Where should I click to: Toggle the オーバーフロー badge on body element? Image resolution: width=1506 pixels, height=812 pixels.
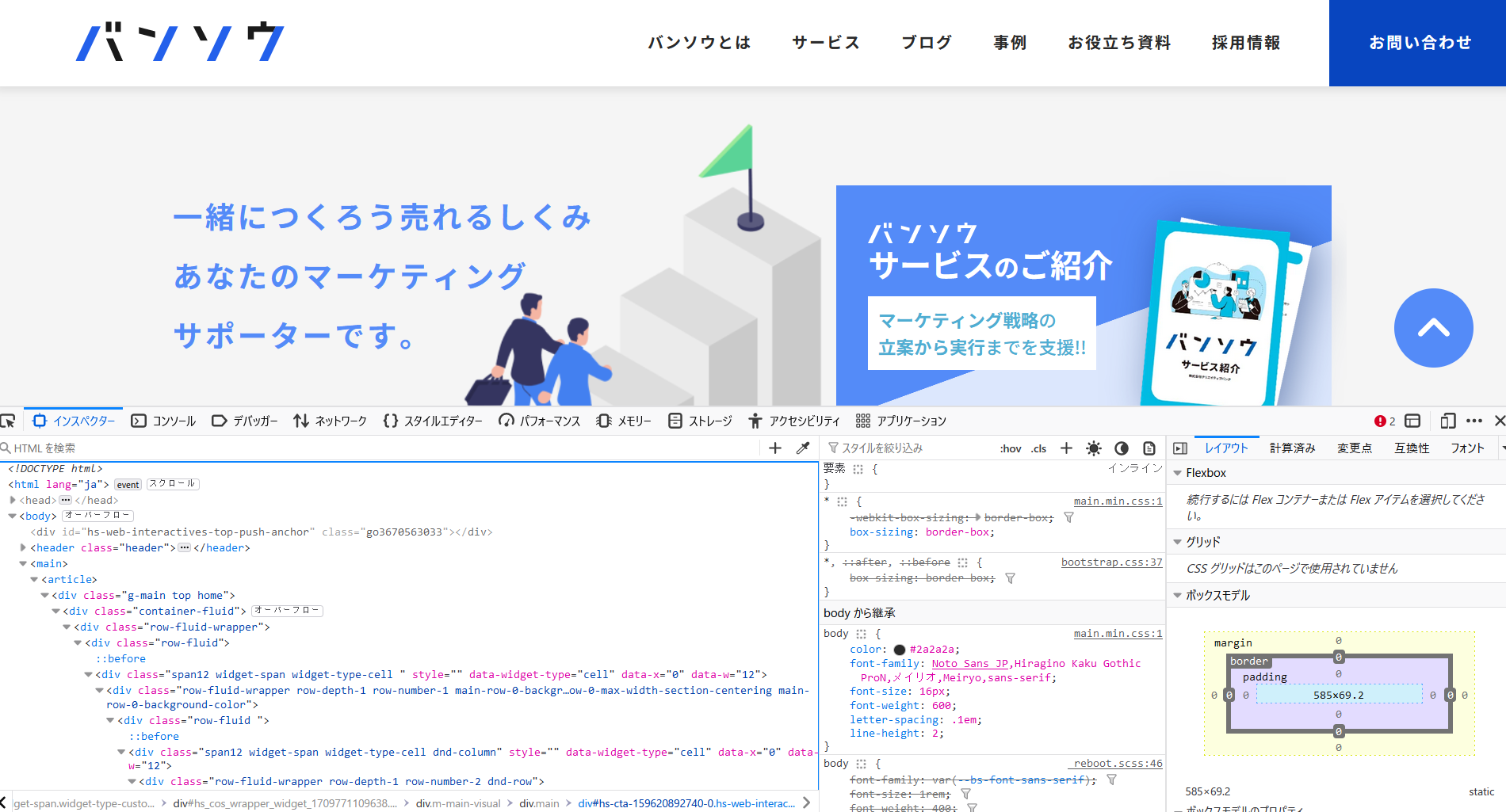click(98, 516)
